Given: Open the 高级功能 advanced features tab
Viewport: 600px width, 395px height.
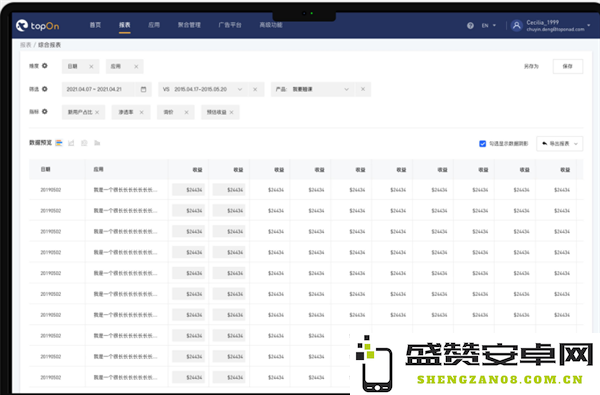Looking at the screenshot, I should pos(271,25).
